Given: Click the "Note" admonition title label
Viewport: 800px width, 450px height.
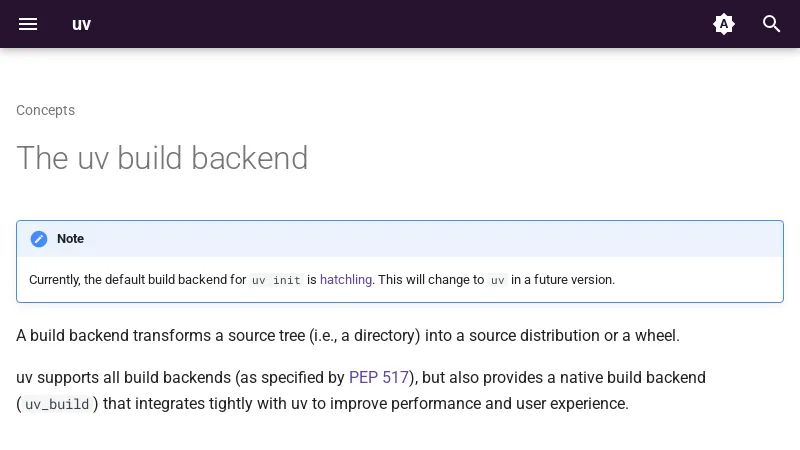Looking at the screenshot, I should coord(70,239).
